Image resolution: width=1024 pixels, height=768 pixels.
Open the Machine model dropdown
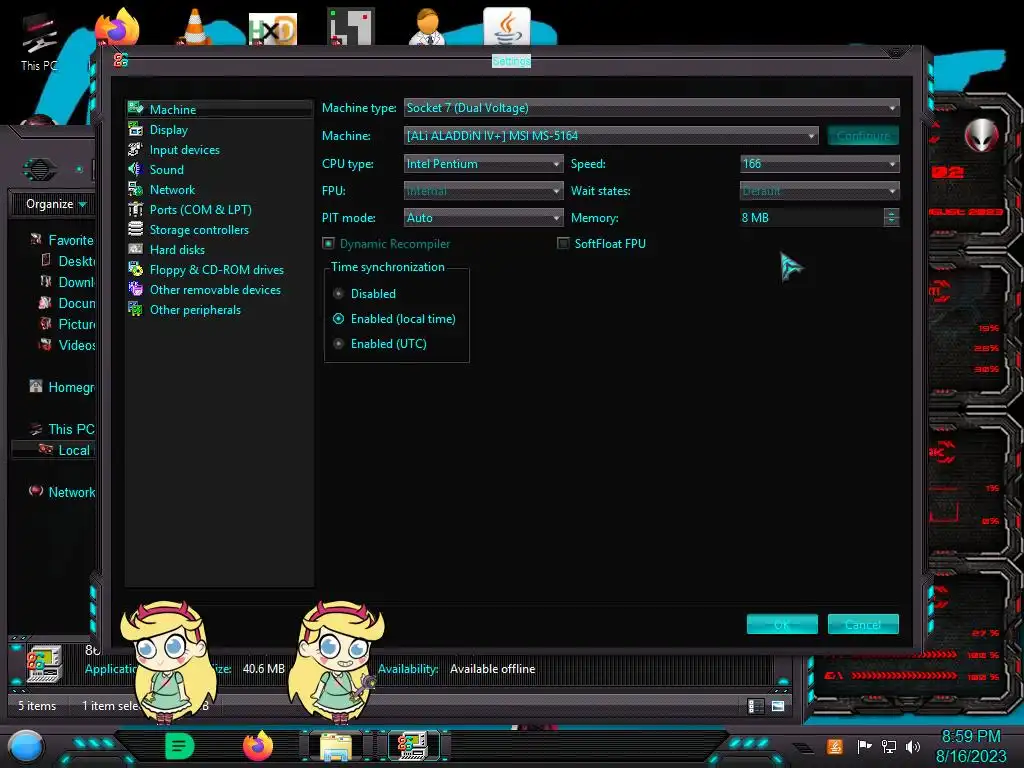pyautogui.click(x=611, y=136)
